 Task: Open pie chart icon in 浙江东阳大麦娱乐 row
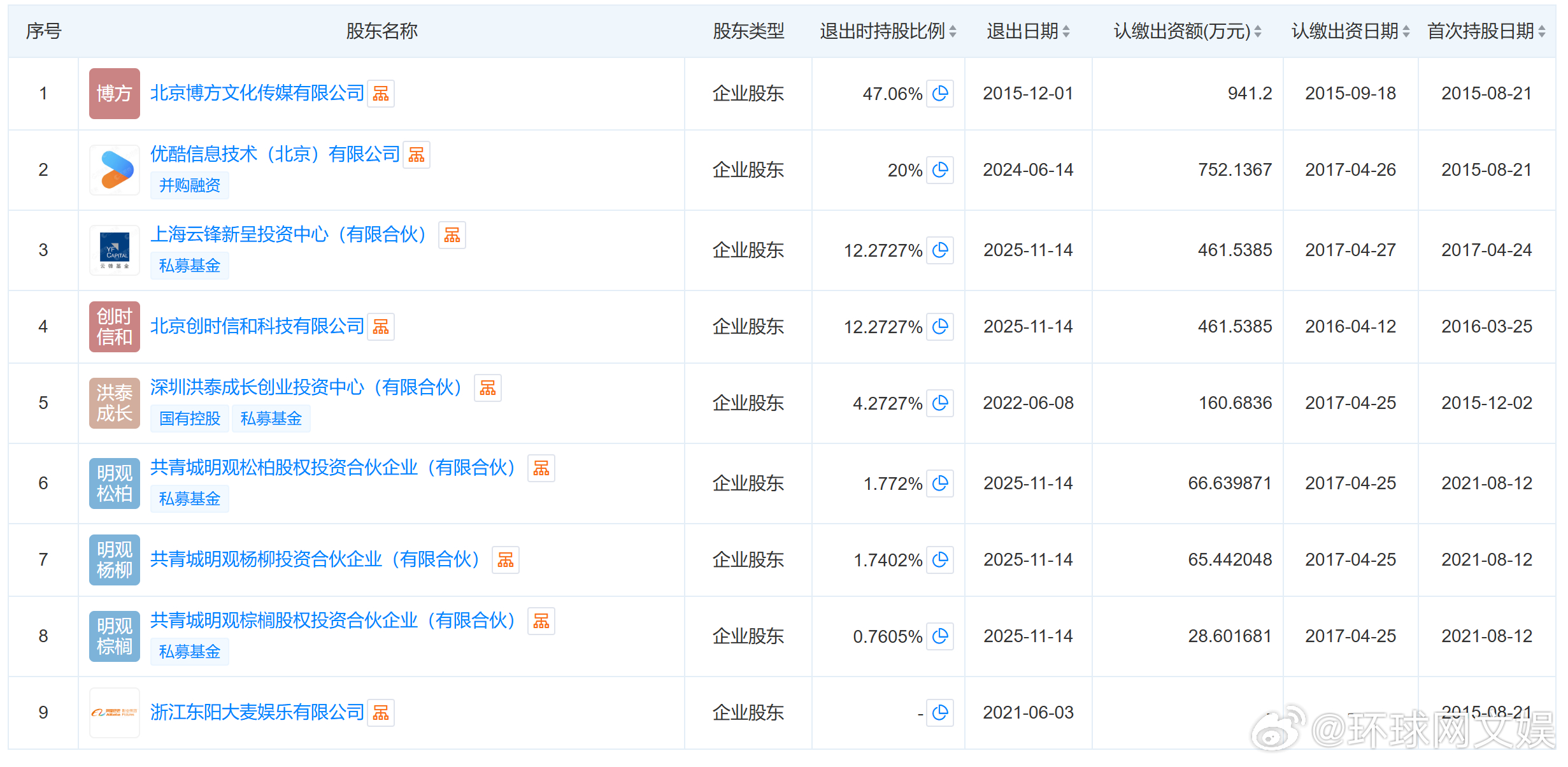(x=940, y=713)
